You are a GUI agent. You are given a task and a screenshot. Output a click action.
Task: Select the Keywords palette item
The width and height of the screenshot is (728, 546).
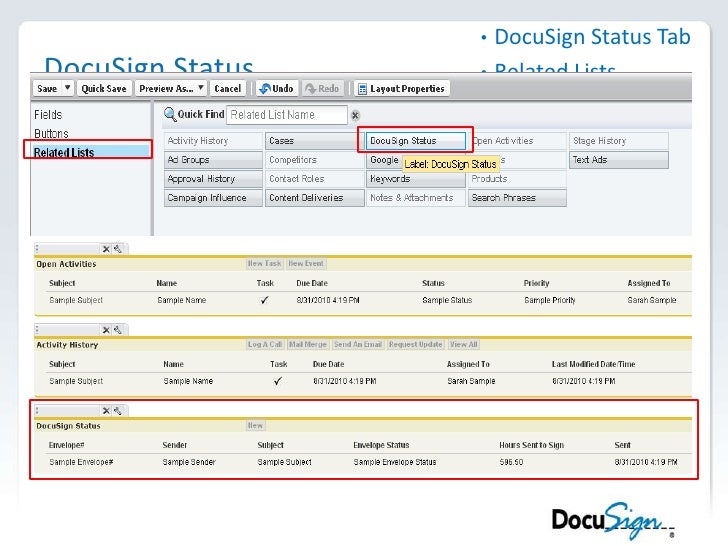tap(416, 179)
